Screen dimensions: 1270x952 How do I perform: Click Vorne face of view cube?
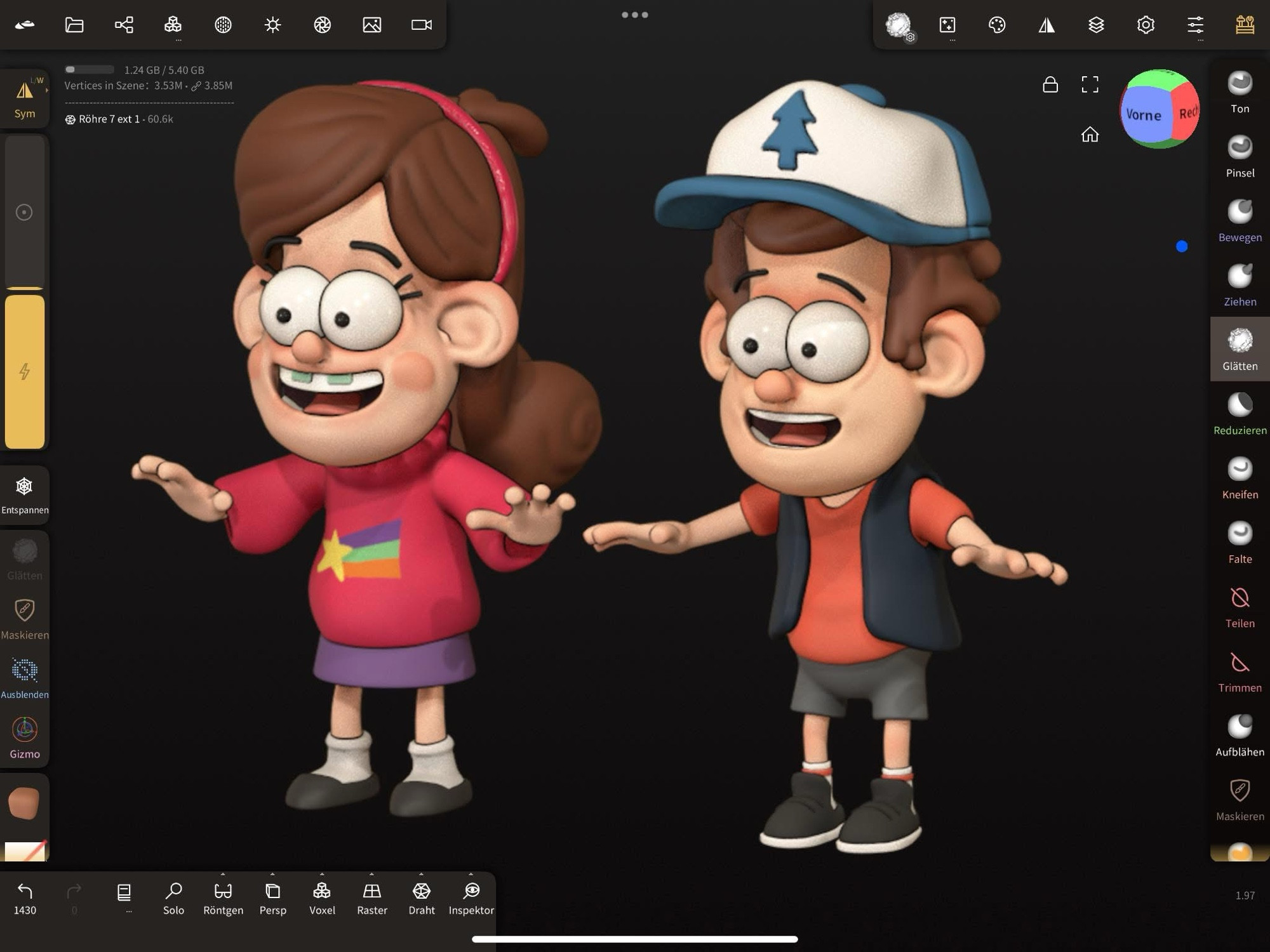click(1144, 115)
